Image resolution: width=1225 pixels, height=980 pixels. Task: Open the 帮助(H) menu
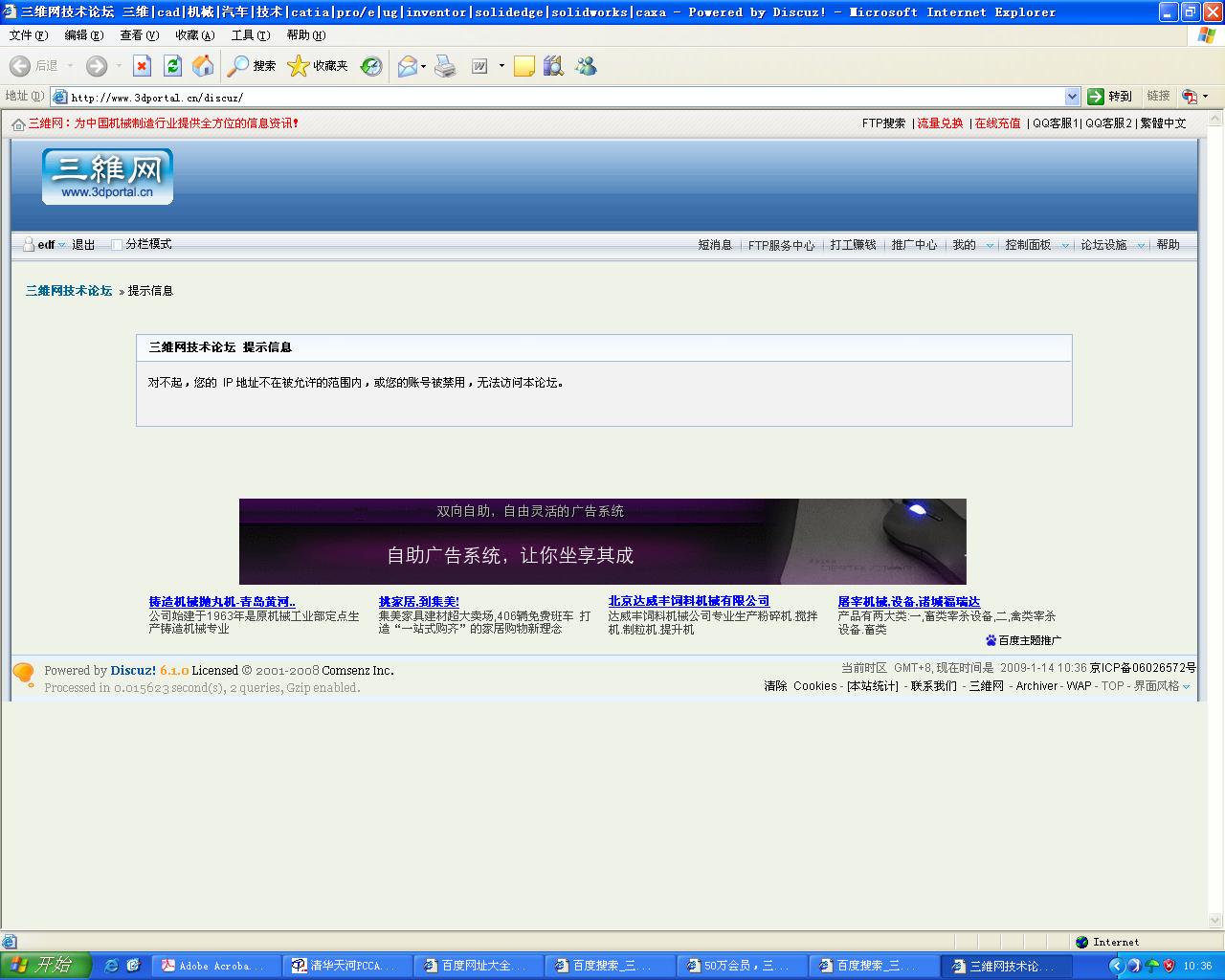coord(305,35)
